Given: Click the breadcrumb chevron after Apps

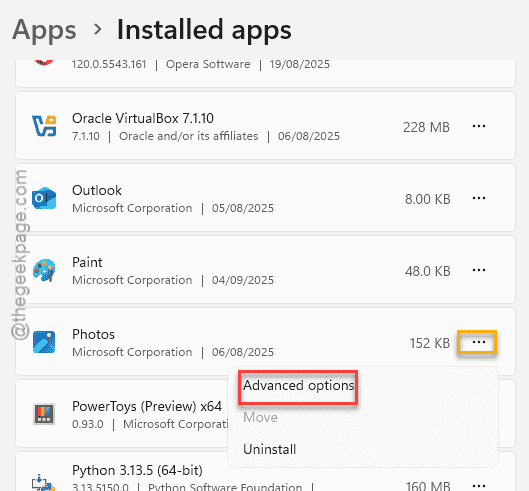Looking at the screenshot, I should [x=98, y=30].
